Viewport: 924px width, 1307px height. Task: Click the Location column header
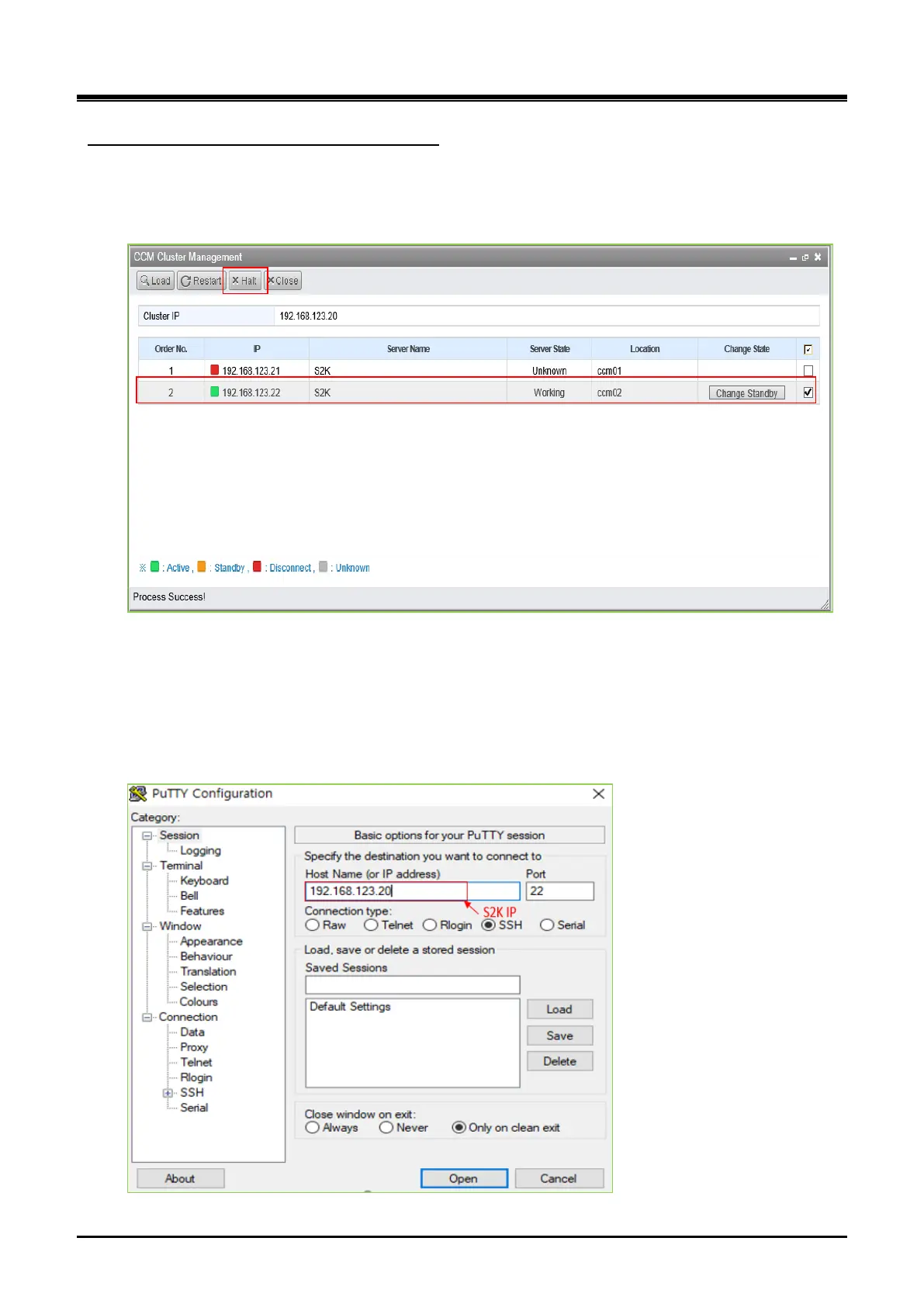click(x=645, y=349)
